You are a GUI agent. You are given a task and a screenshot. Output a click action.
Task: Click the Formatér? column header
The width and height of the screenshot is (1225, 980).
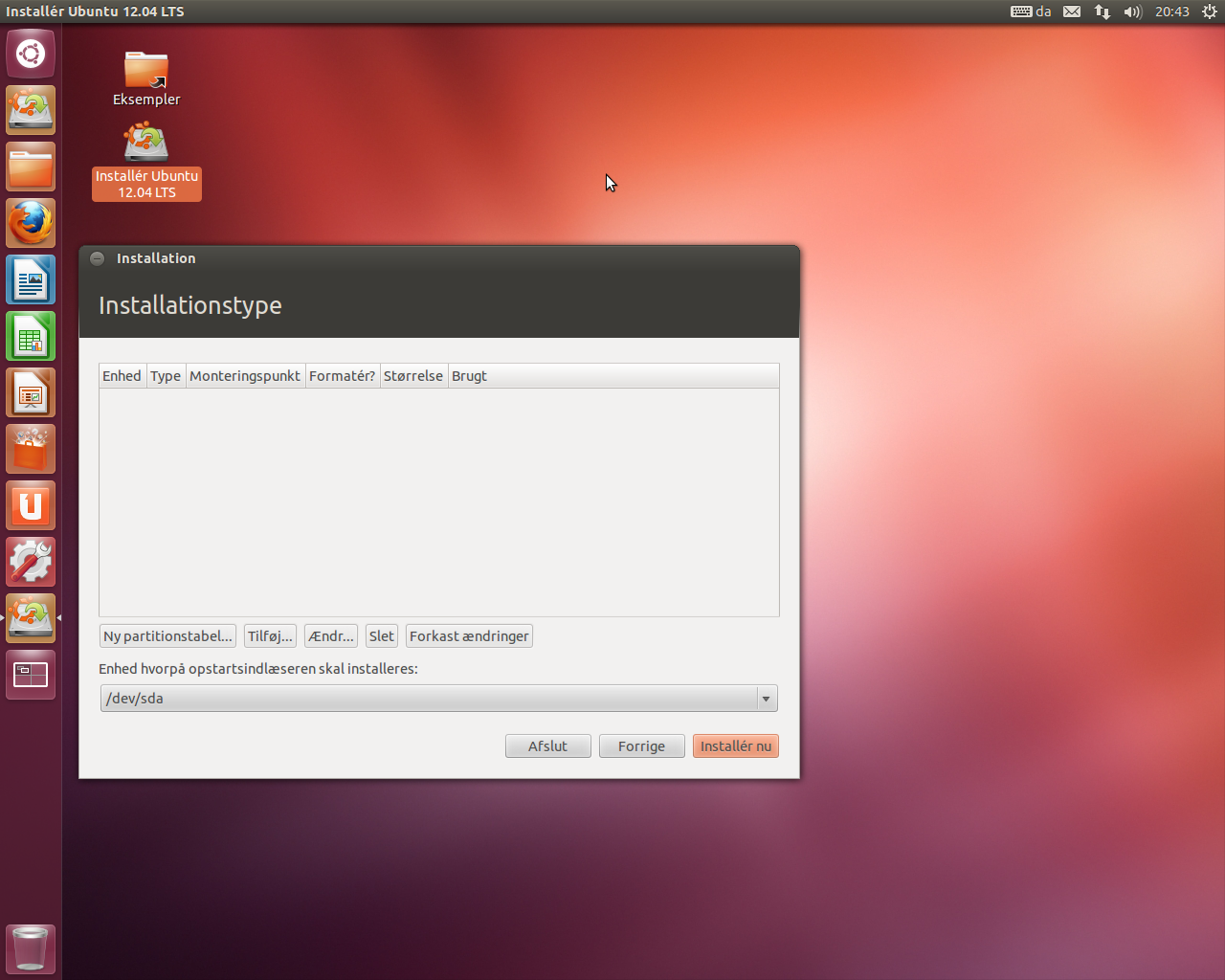point(343,376)
